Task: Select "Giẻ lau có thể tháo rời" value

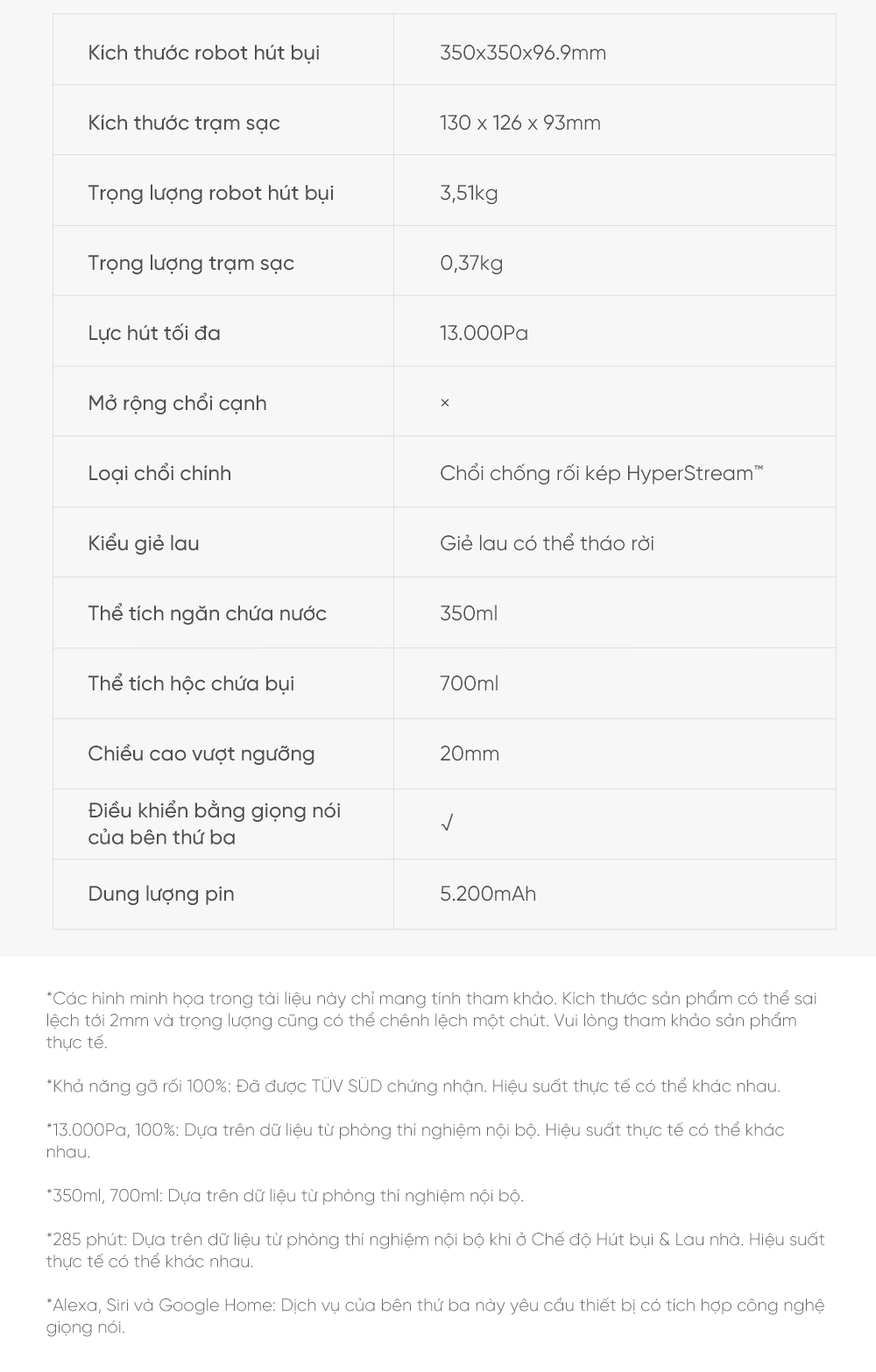Action: 547,543
